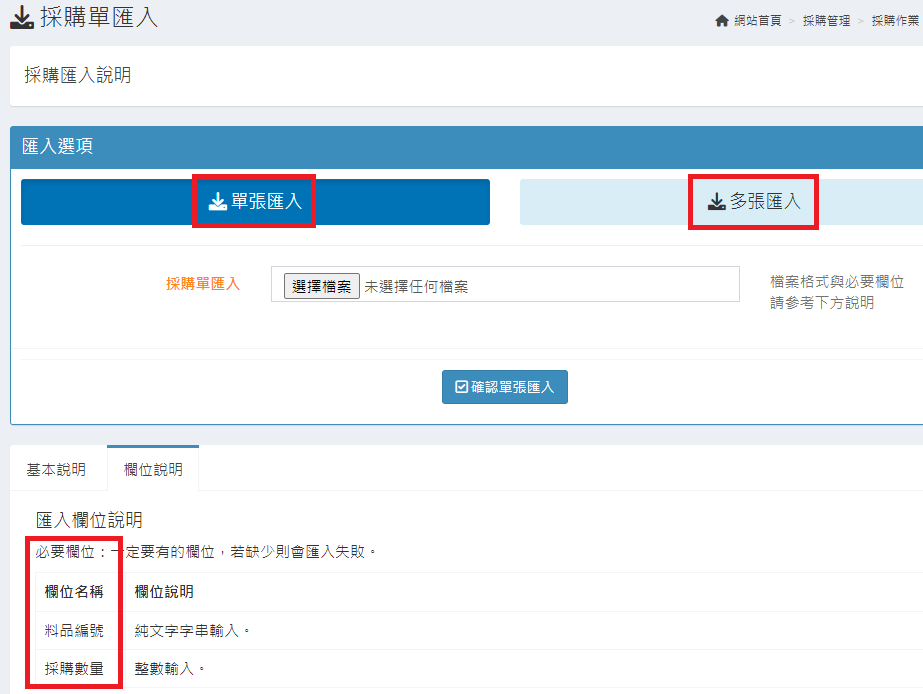Click the download icon on the 多張匯入 button
The height and width of the screenshot is (694, 923).
[716, 202]
